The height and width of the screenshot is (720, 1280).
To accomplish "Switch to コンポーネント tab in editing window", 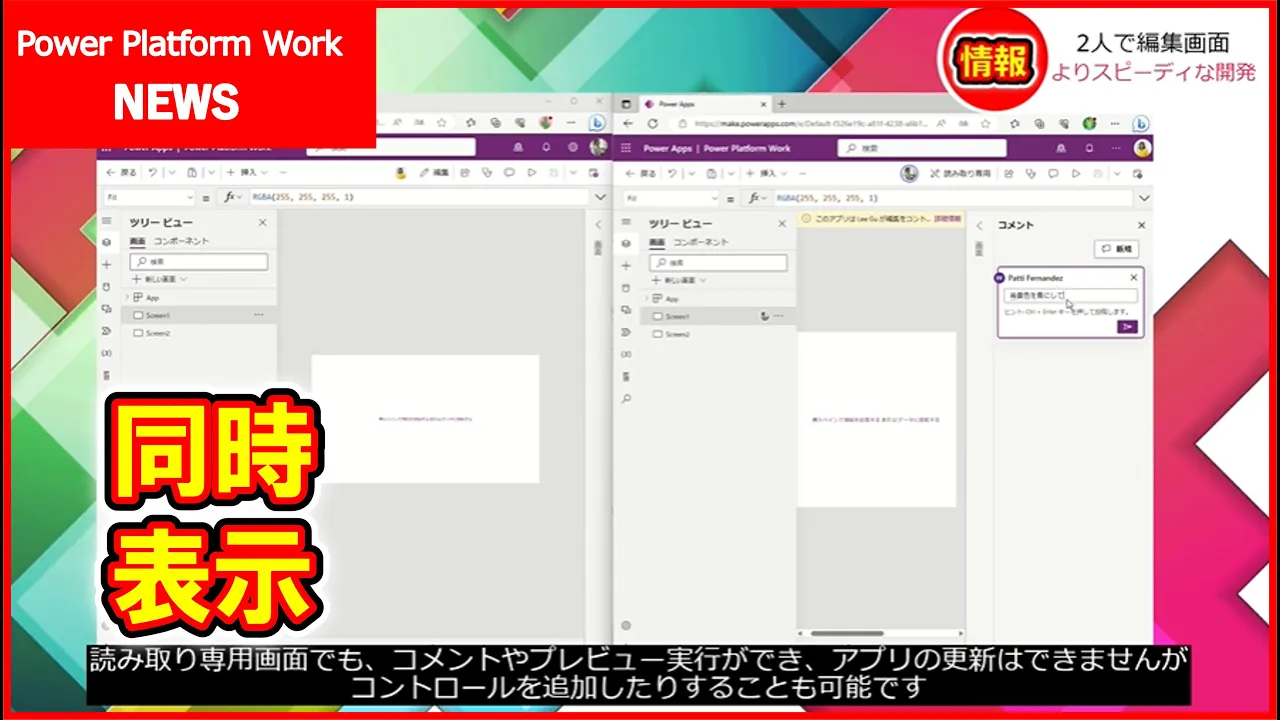I will click(181, 241).
